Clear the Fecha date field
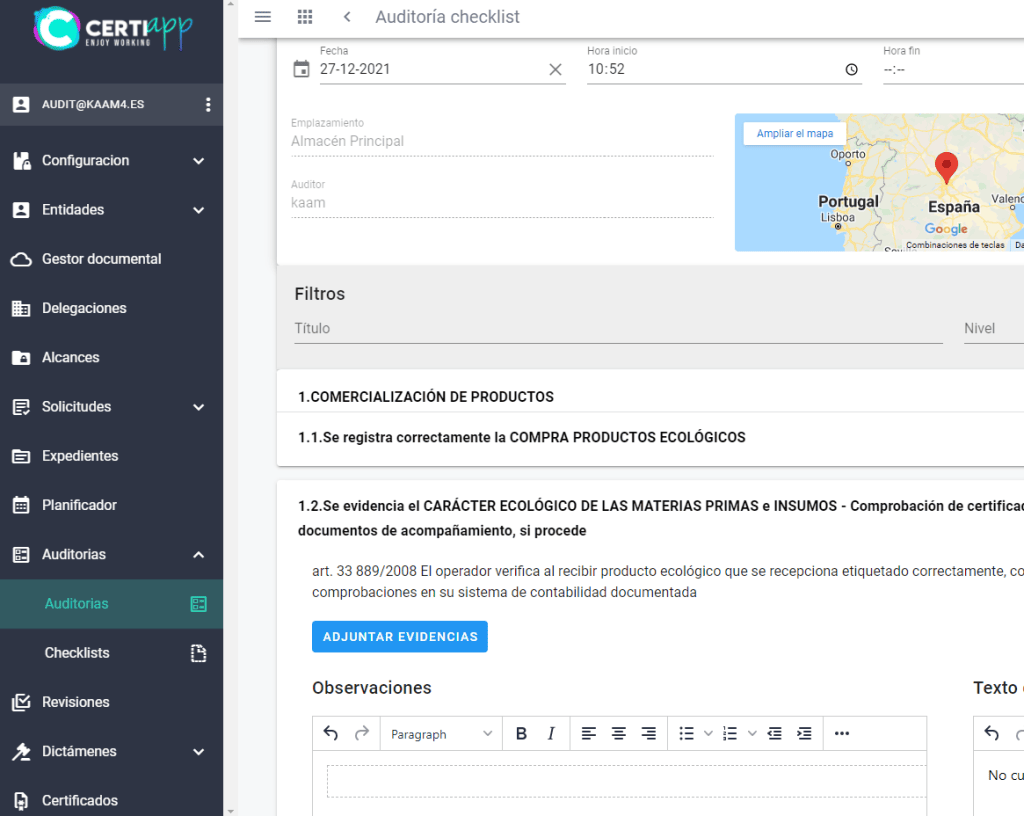Image resolution: width=1024 pixels, height=816 pixels. (x=555, y=69)
